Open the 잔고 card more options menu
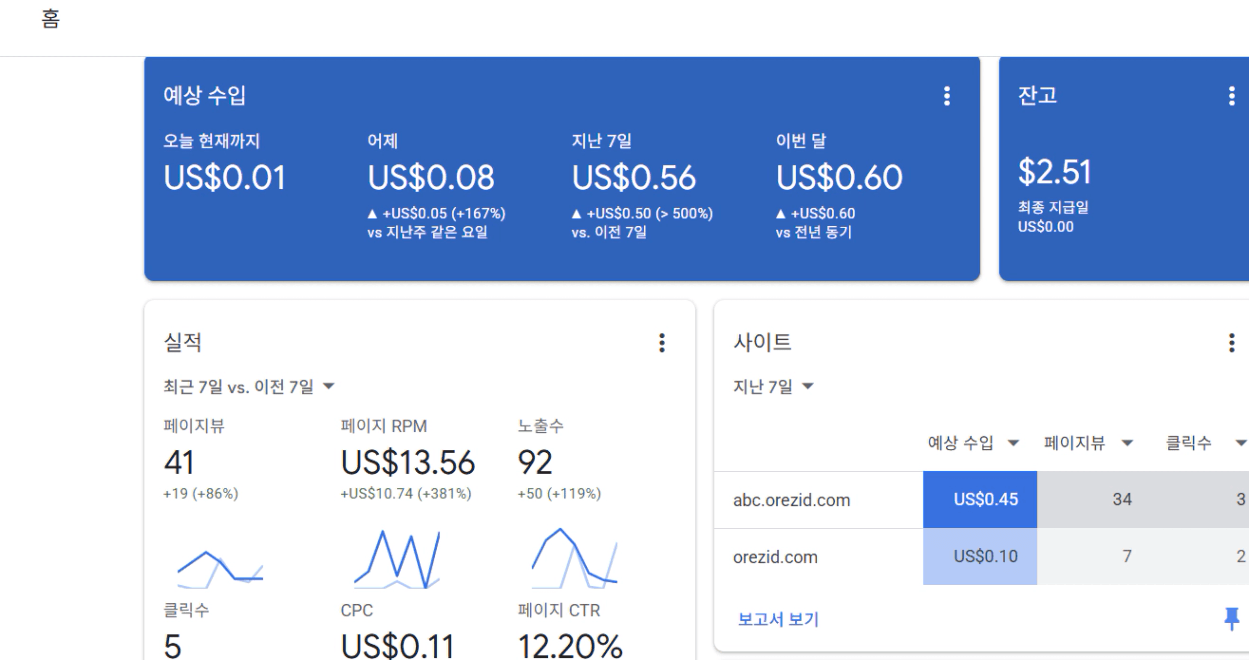The height and width of the screenshot is (660, 1249). [1231, 96]
